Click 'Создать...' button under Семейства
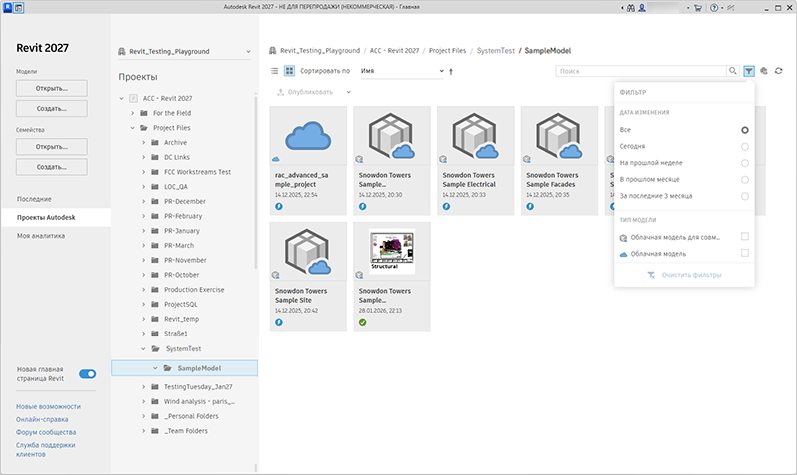The height and width of the screenshot is (475, 797). coord(52,167)
